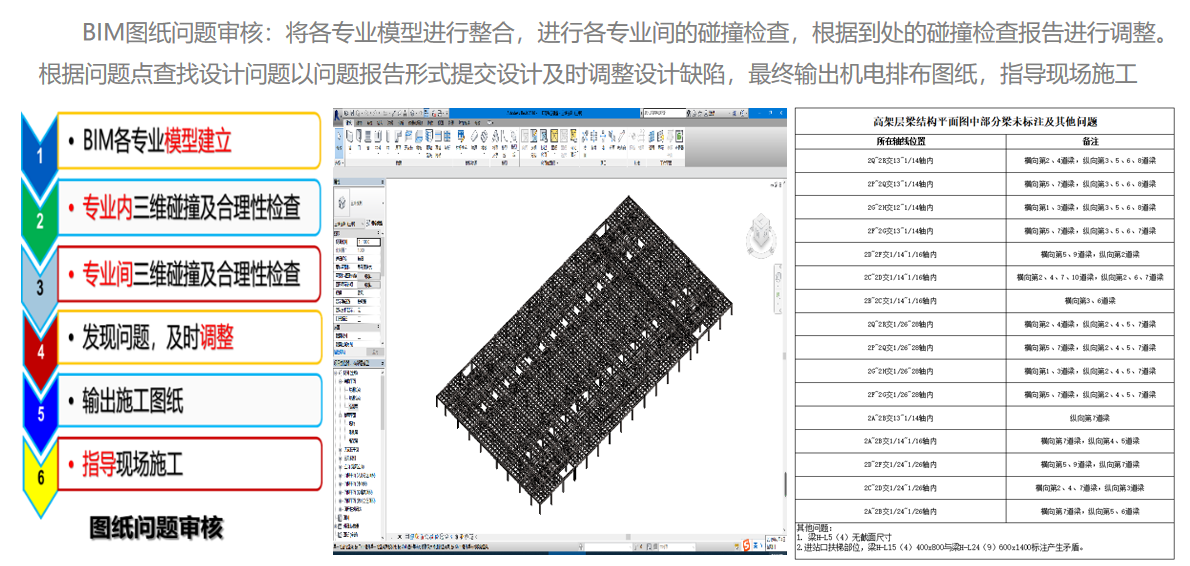Select the Stair tool in the ribbon
Image resolution: width=1190 pixels, height=566 pixels.
coord(484,141)
